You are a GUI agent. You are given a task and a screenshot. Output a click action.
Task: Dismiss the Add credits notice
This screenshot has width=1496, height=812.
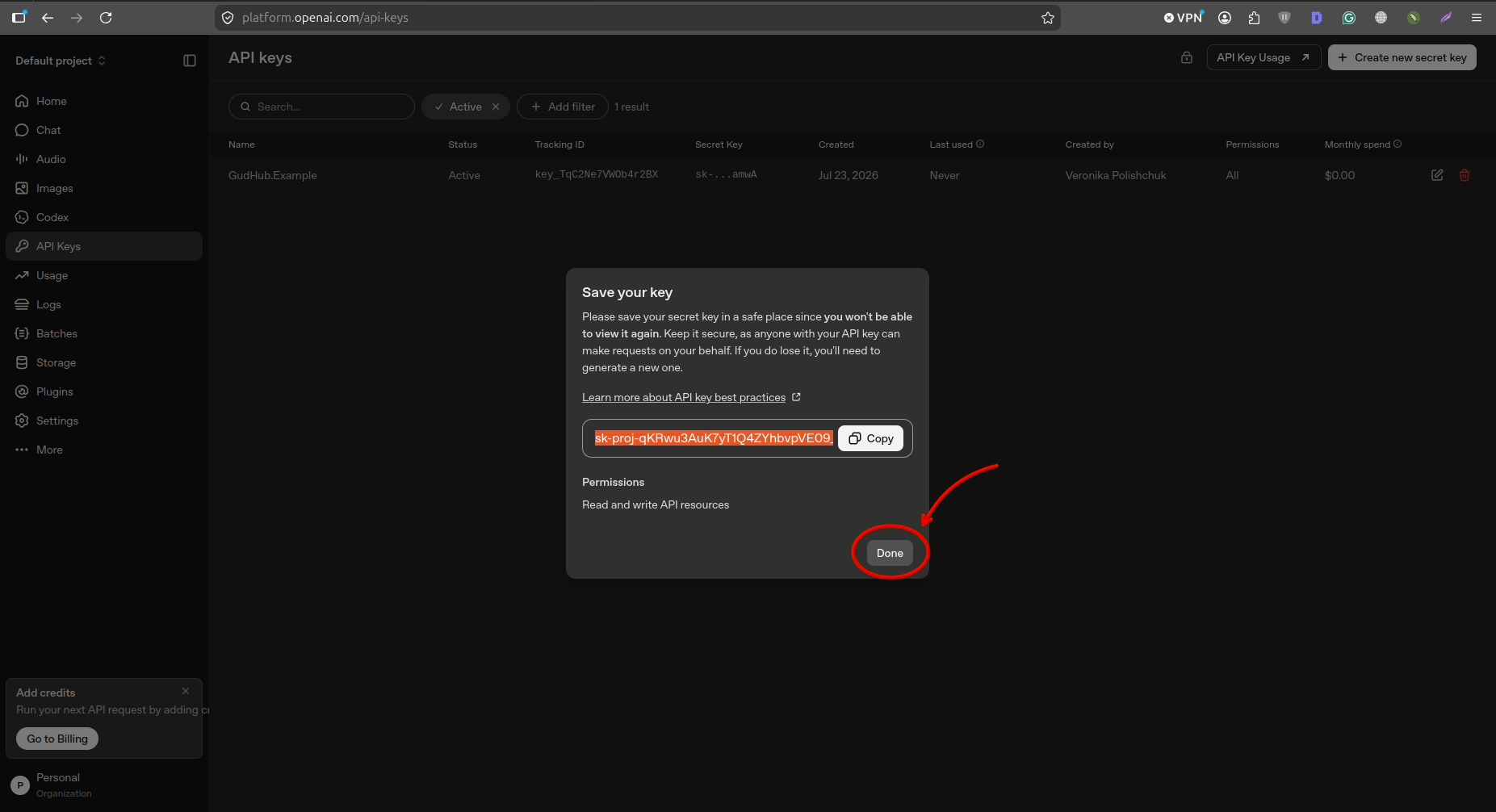tap(186, 691)
